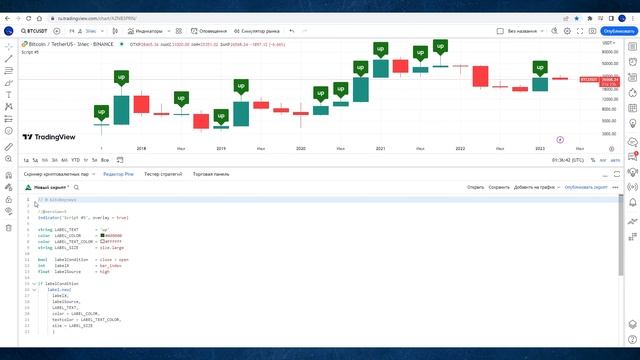The width and height of the screenshot is (640, 360).
Task: Open the help question mark icon
Action: tap(632, 339)
